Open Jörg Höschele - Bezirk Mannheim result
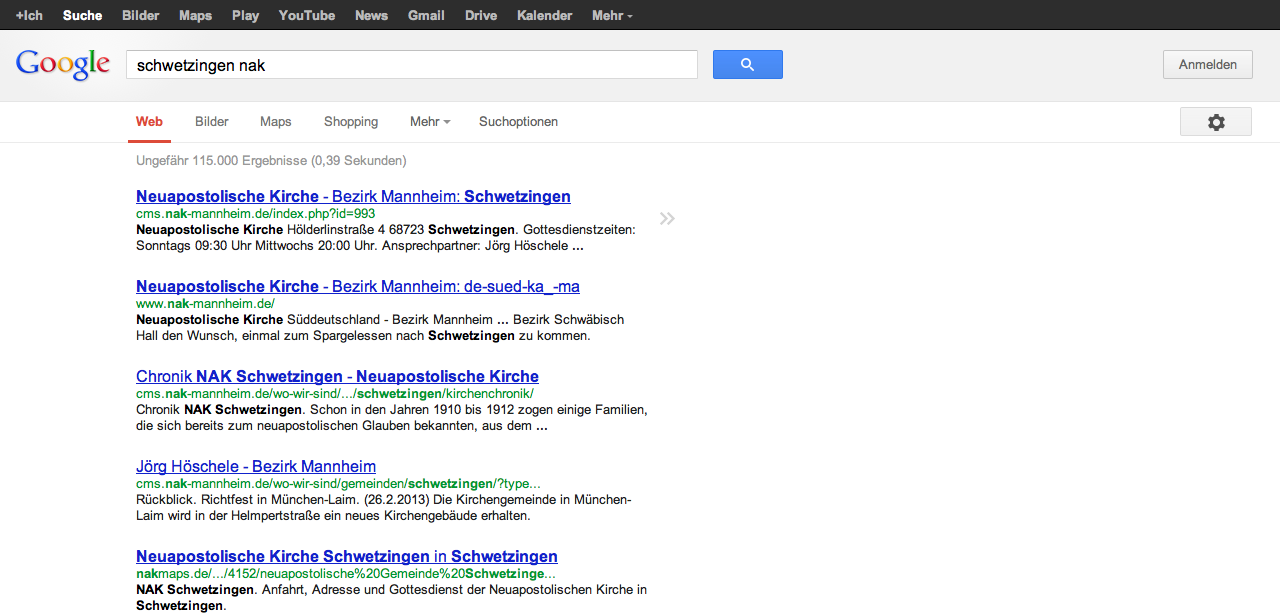 256,467
